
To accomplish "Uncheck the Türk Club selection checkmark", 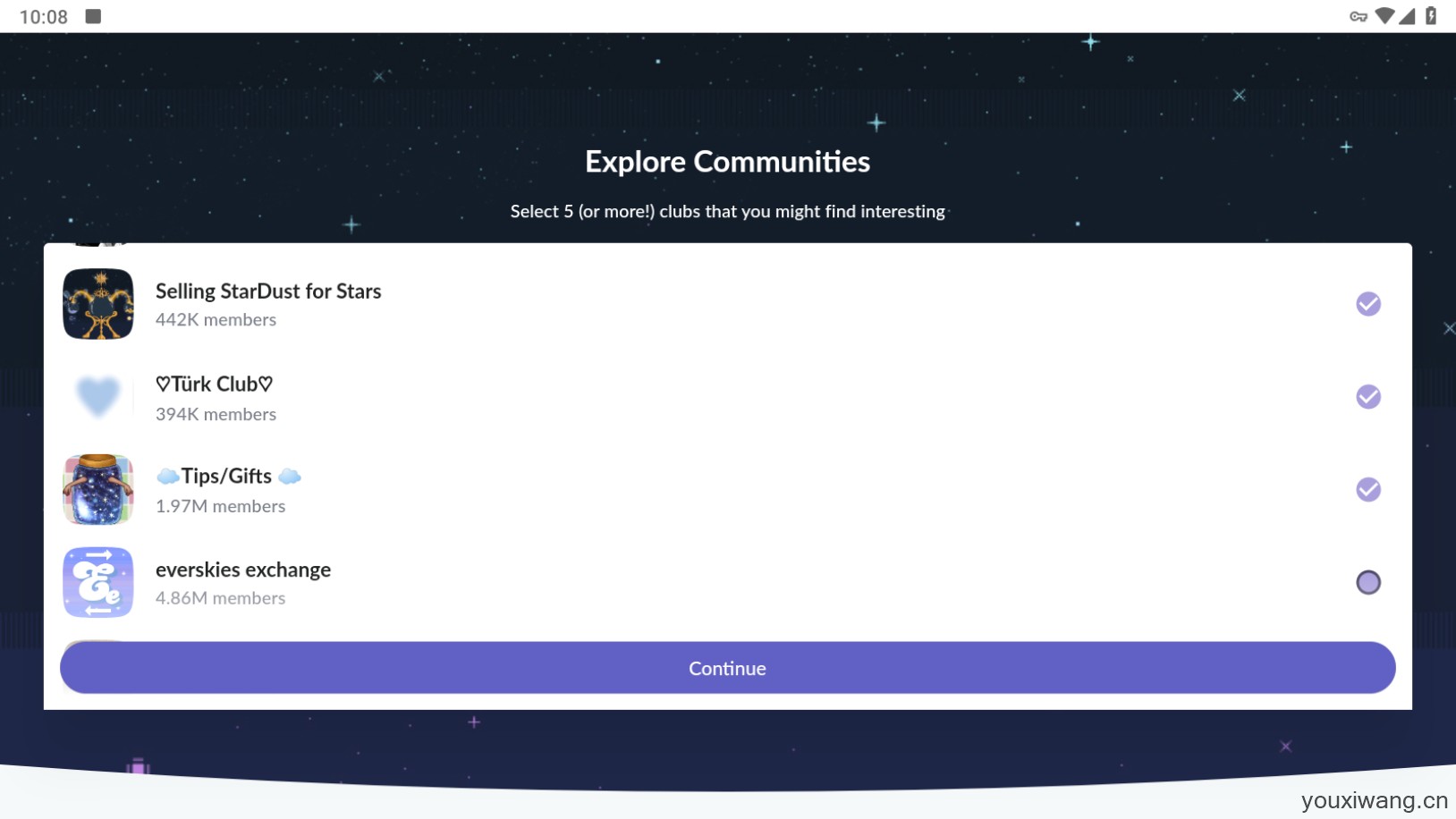I will coord(1367,397).
